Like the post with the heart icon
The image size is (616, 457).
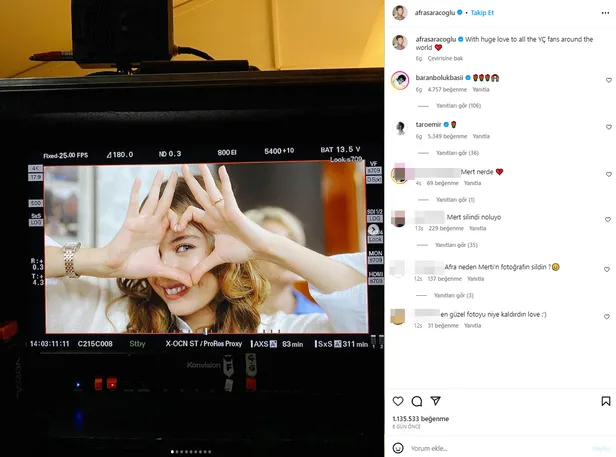point(397,401)
